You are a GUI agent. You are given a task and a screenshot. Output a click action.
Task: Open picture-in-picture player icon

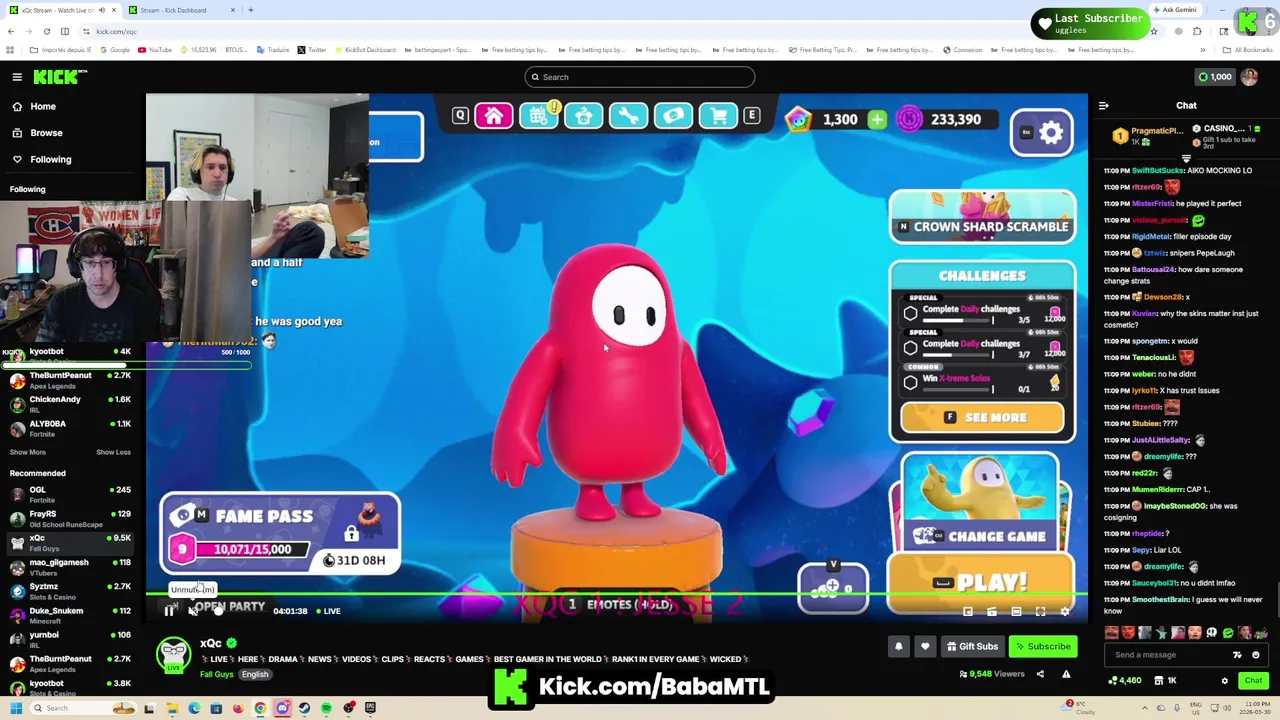pyautogui.click(x=968, y=611)
